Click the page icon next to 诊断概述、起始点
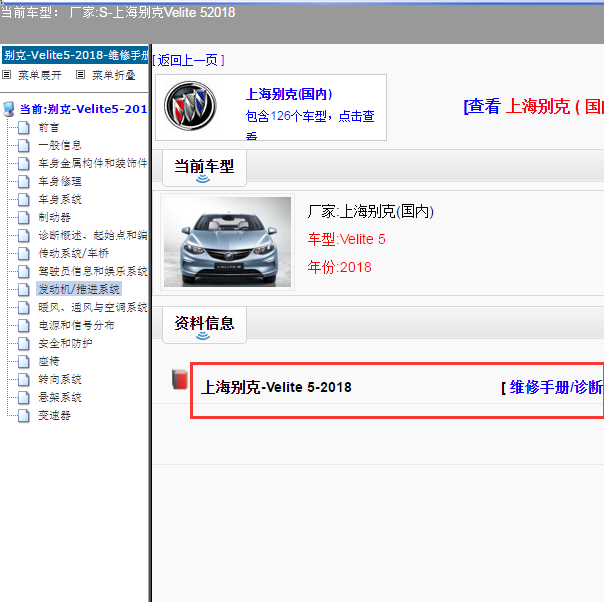604x602 pixels. point(23,235)
